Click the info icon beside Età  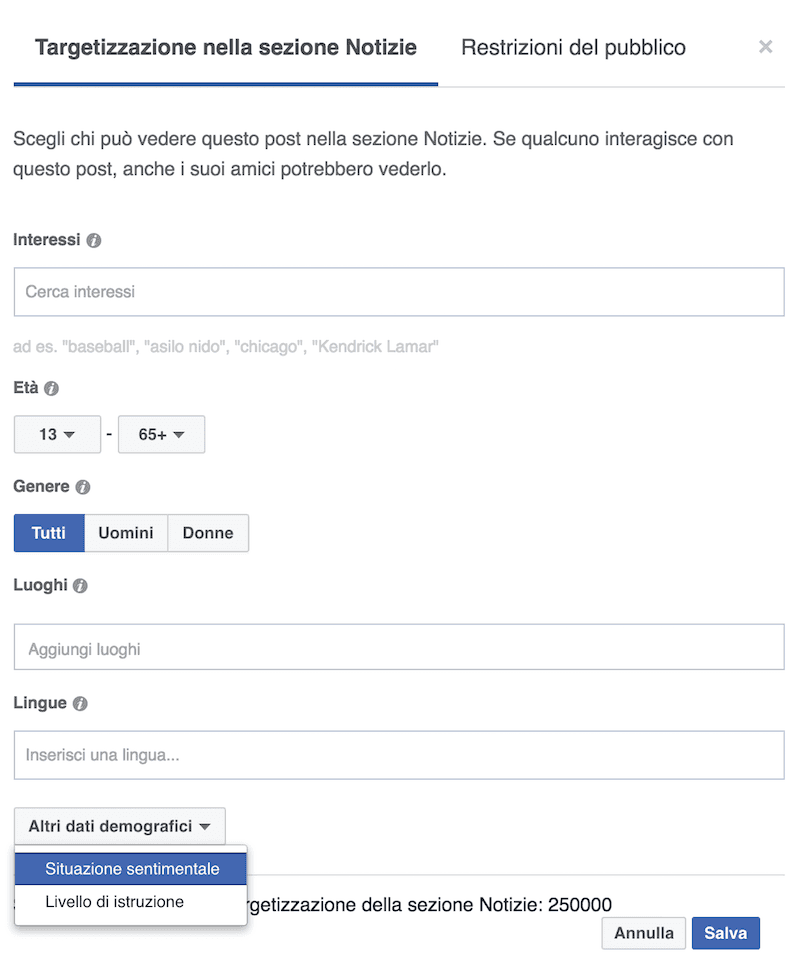[x=52, y=388]
